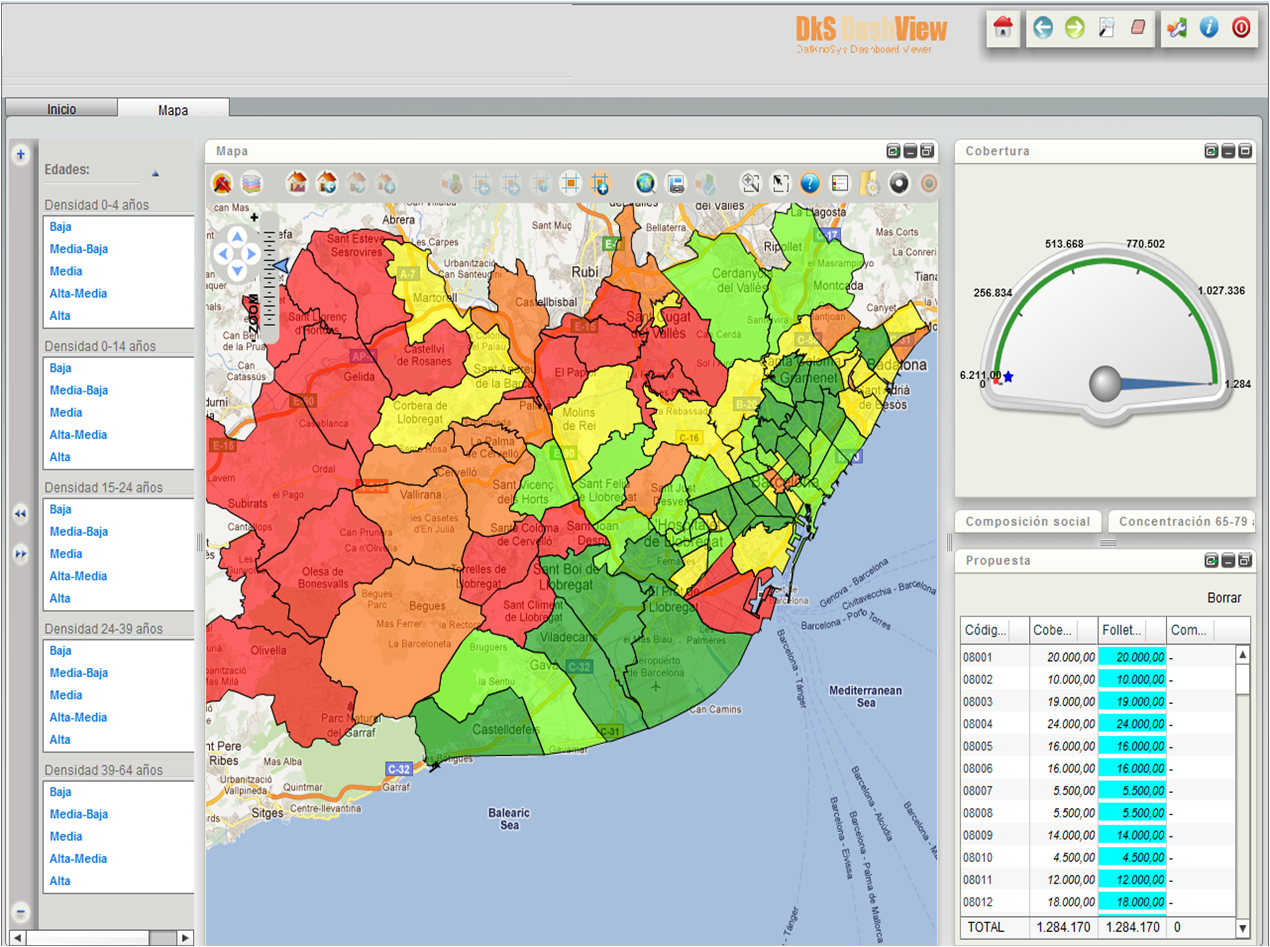Collapse the sidebar with the minus circle button
1270x947 pixels.
pyautogui.click(x=21, y=911)
